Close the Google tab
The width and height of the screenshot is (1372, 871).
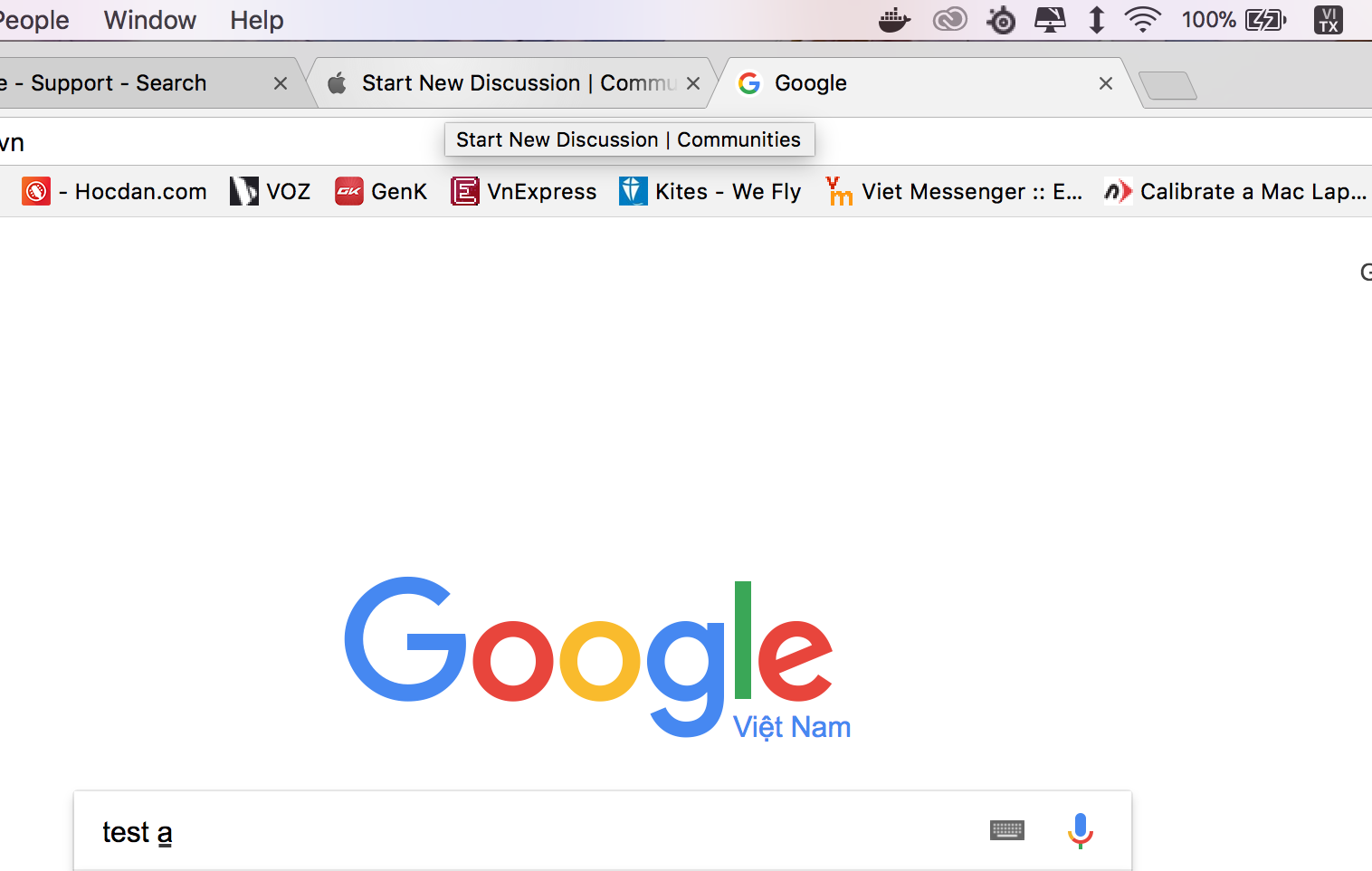(1106, 83)
